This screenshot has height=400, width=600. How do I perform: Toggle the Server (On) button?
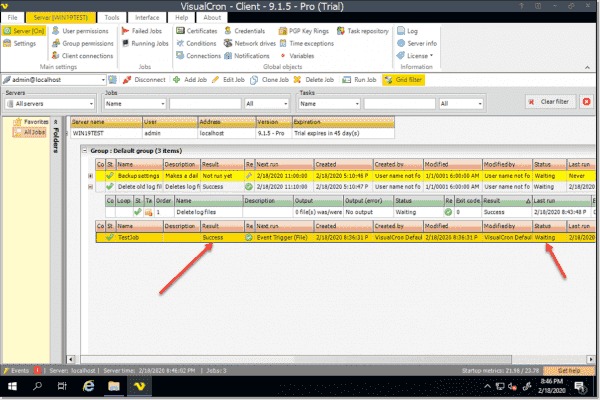[24, 31]
